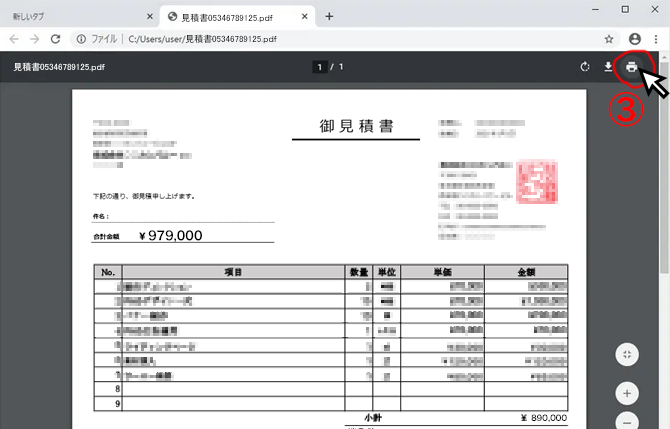The image size is (670, 429).
Task: Open Chrome's three-dot menu
Action: click(x=655, y=39)
